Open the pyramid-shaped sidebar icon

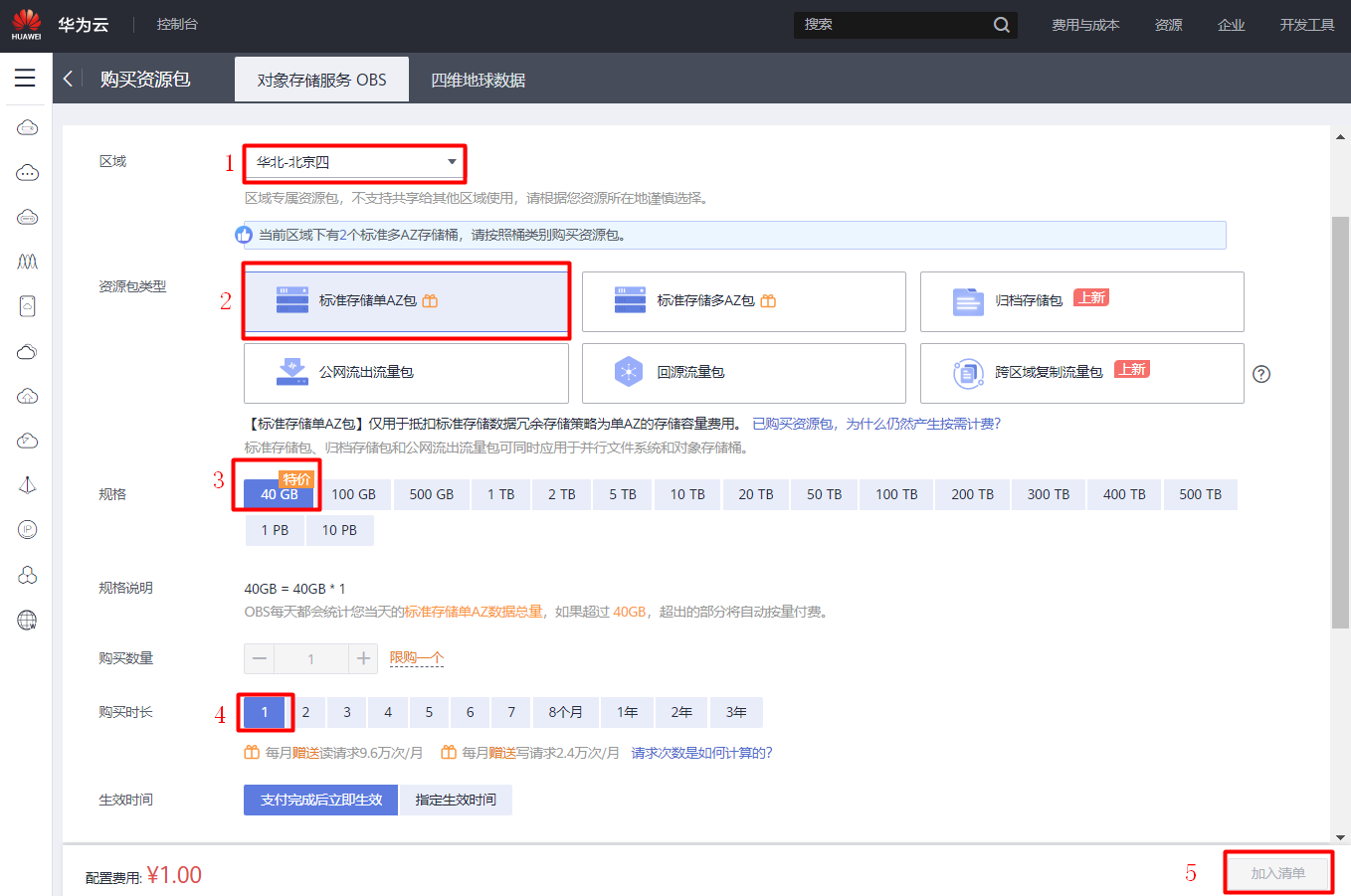coord(27,484)
